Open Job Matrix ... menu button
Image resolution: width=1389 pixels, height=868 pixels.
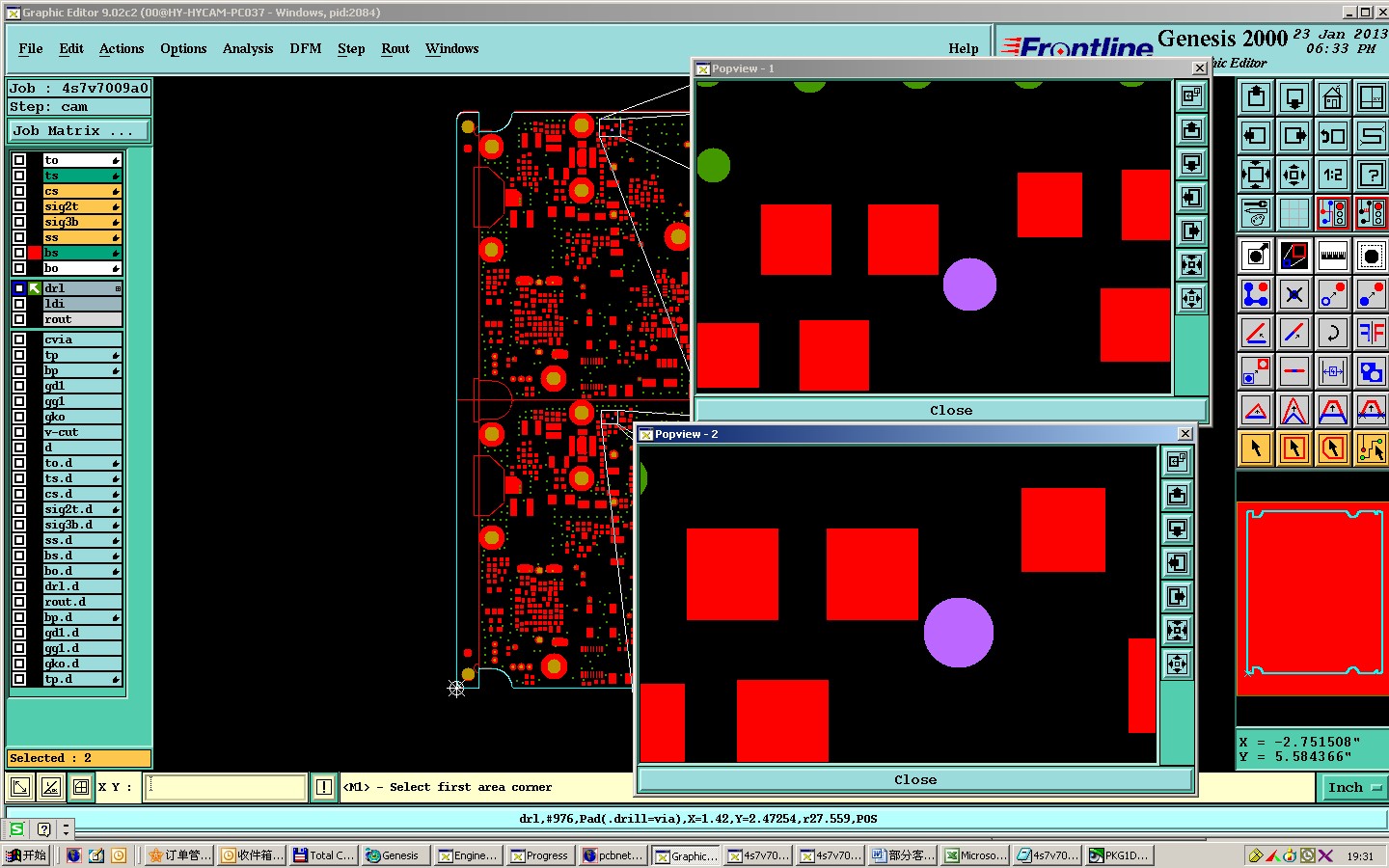79,131
